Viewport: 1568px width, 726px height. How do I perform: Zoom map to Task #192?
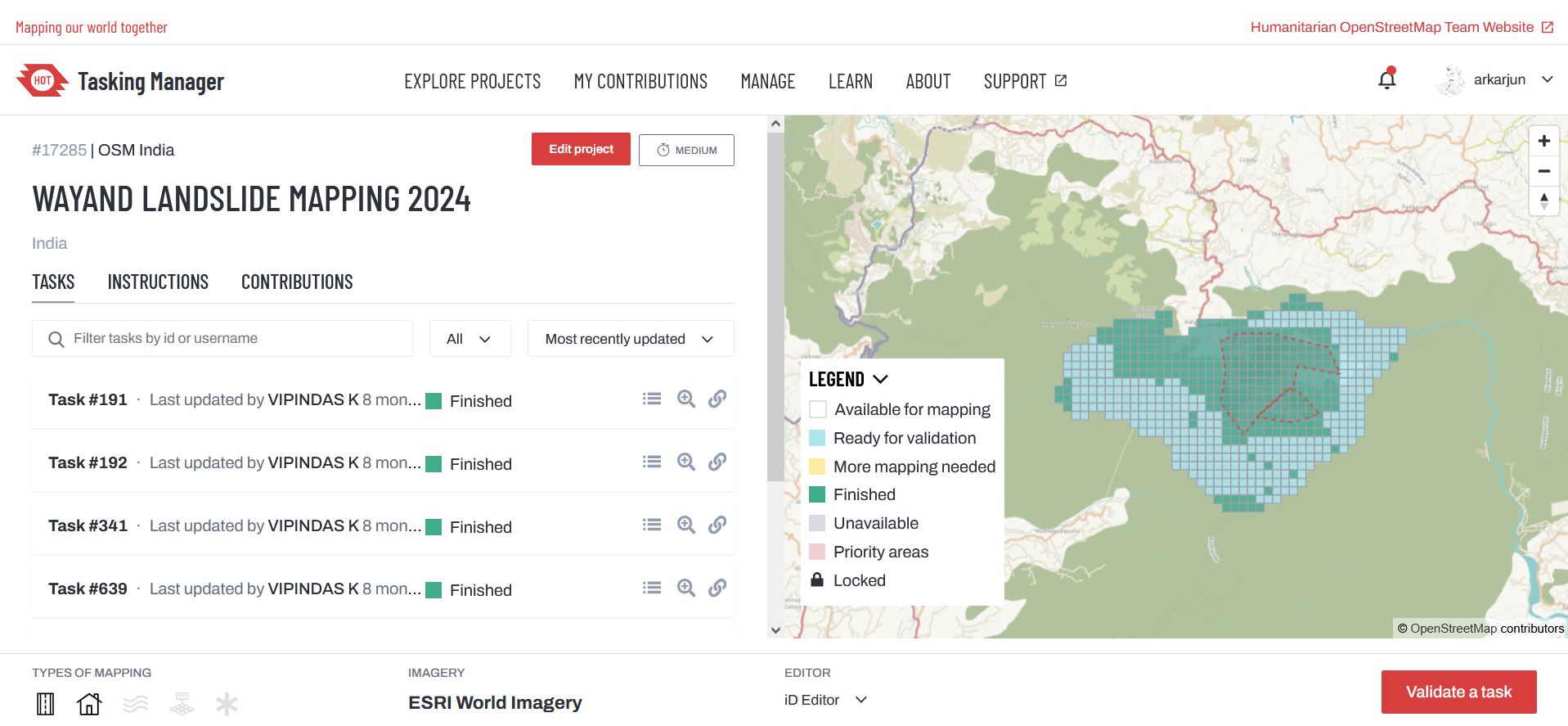[686, 462]
